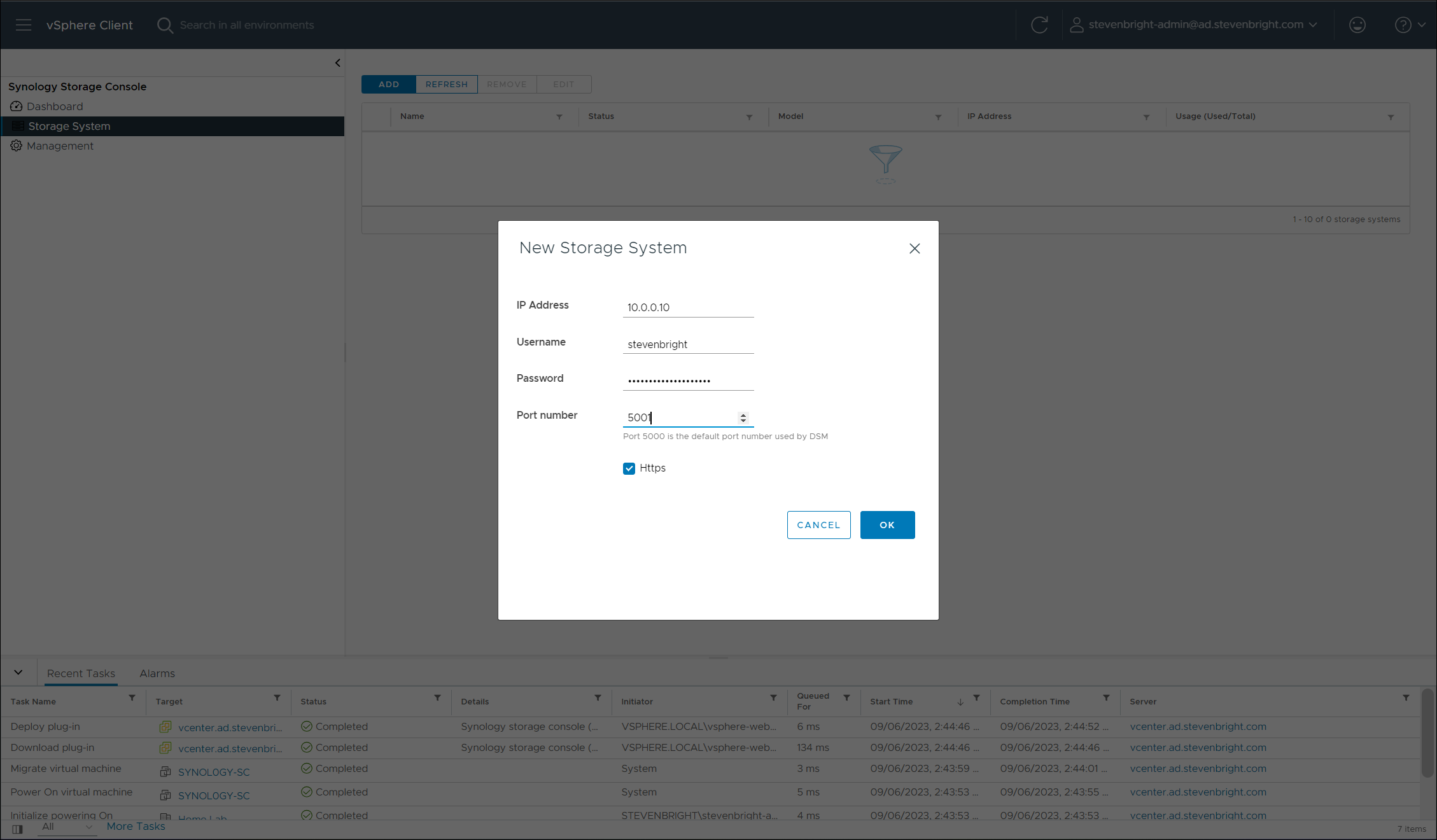This screenshot has width=1437, height=840.
Task: Switch to the Alarms tab
Action: click(157, 673)
